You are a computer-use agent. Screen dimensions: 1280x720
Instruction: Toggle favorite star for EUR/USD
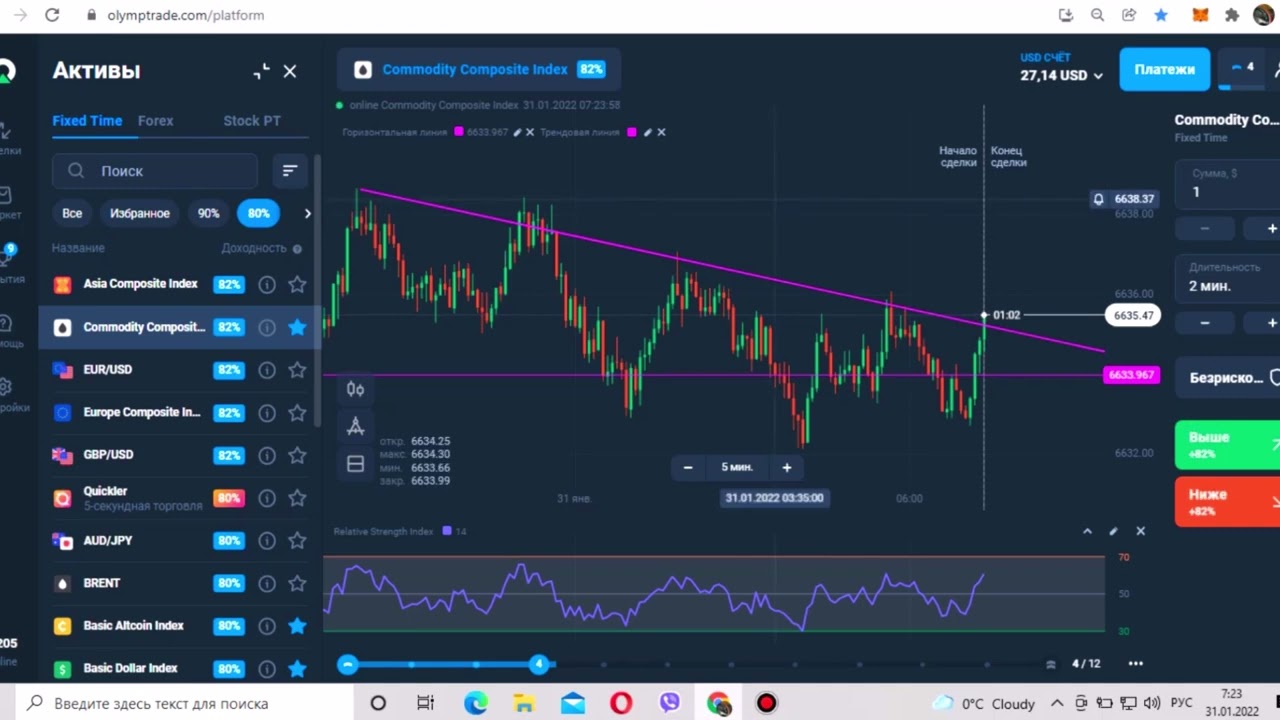pos(297,370)
